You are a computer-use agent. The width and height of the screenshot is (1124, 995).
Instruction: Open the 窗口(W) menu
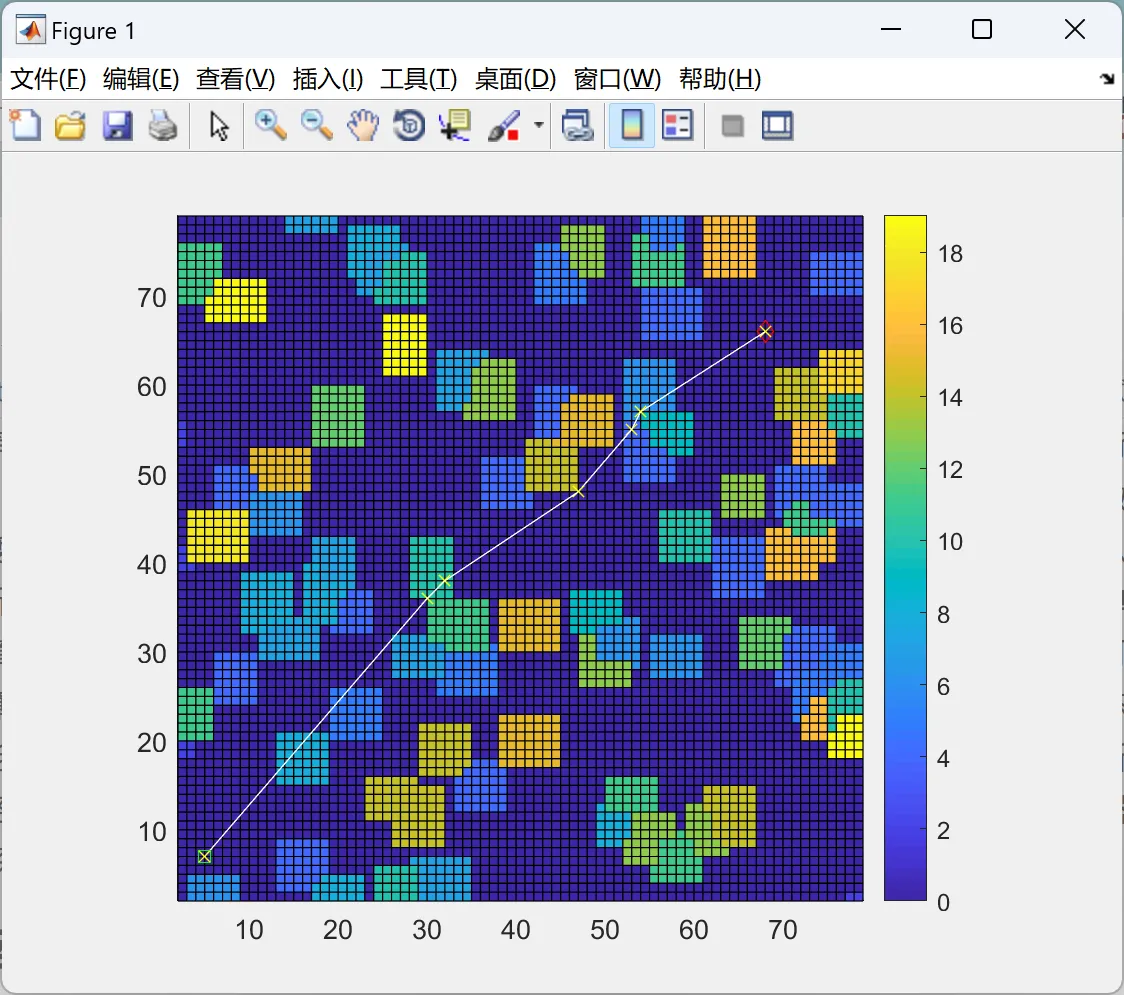617,79
